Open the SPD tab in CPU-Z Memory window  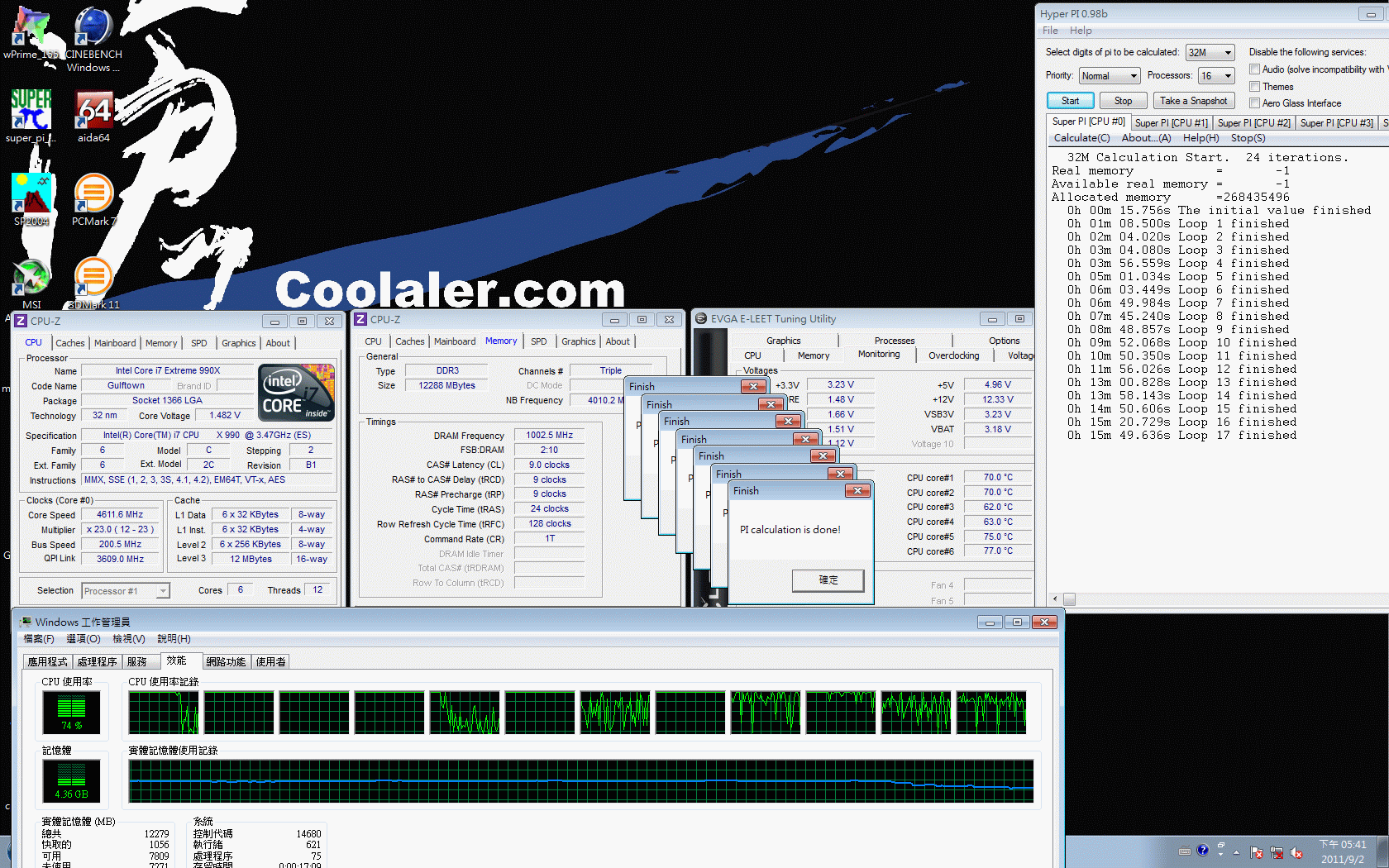click(x=539, y=341)
